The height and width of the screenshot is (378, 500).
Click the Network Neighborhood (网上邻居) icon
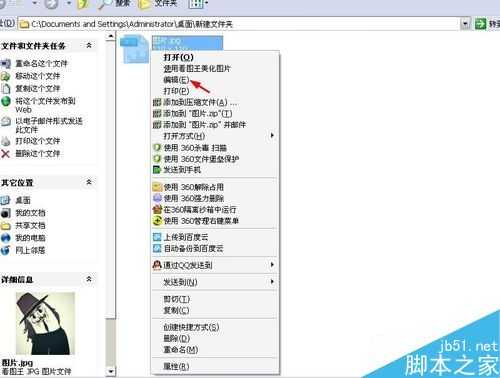point(6,250)
